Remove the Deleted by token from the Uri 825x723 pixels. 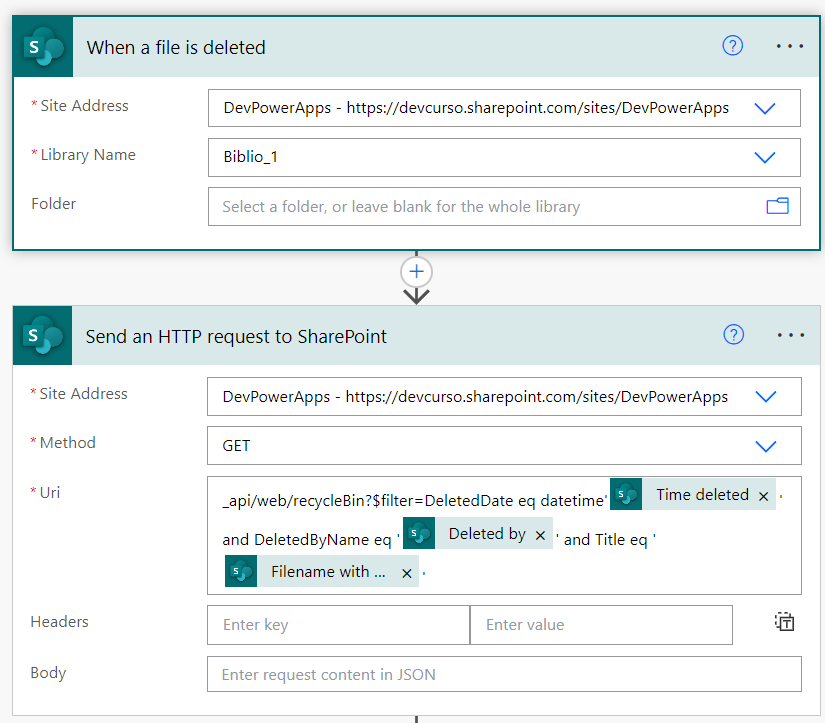click(x=540, y=535)
